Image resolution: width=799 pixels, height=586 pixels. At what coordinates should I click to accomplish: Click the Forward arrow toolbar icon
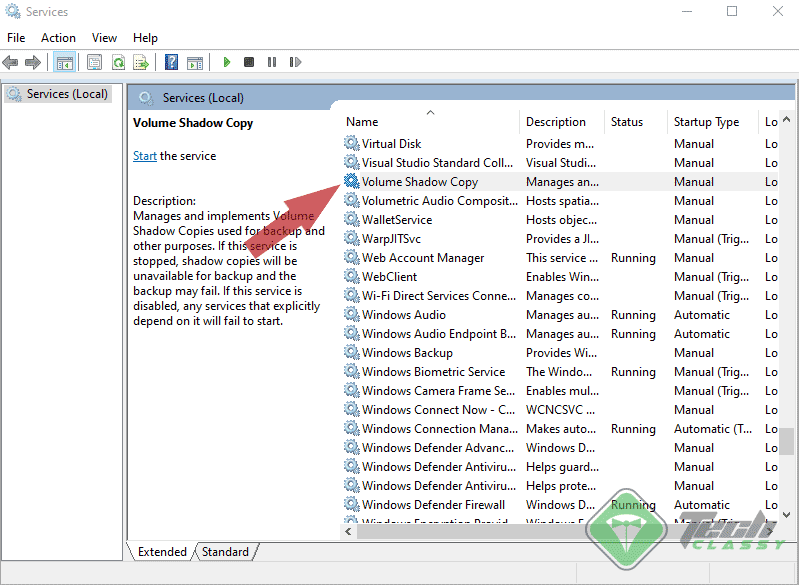click(33, 62)
